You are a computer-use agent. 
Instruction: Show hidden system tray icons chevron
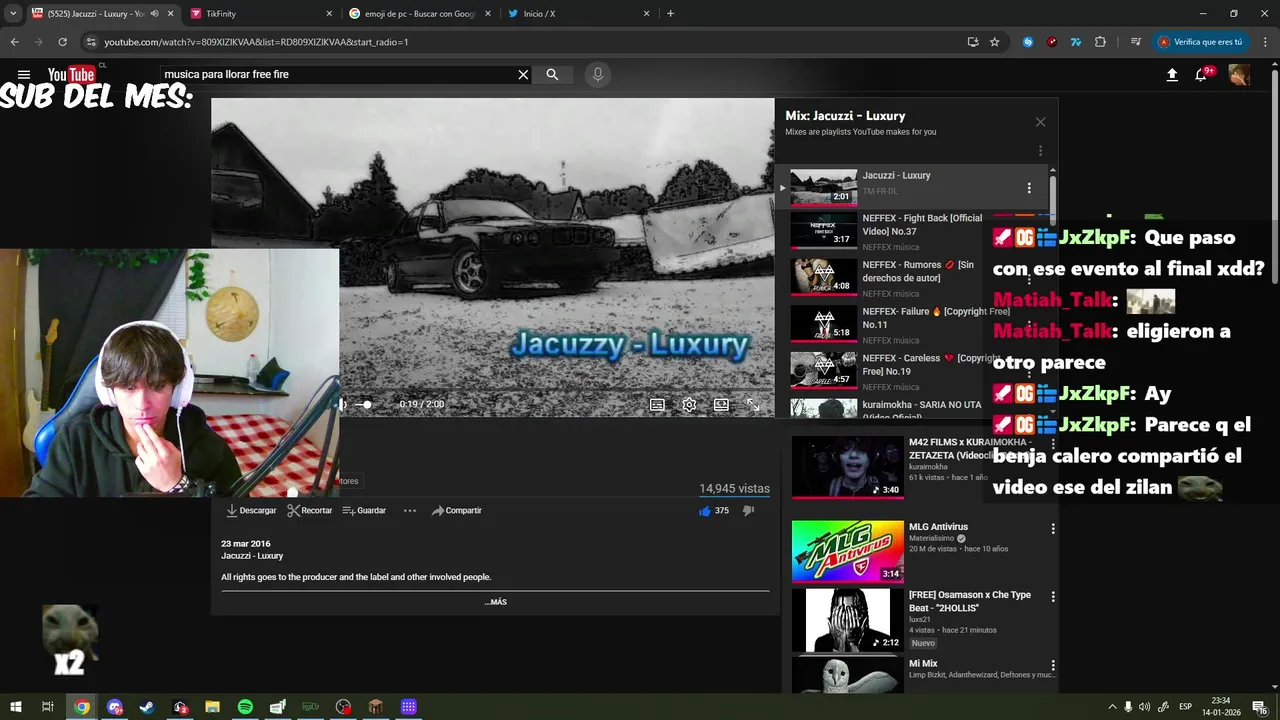pos(1112,707)
